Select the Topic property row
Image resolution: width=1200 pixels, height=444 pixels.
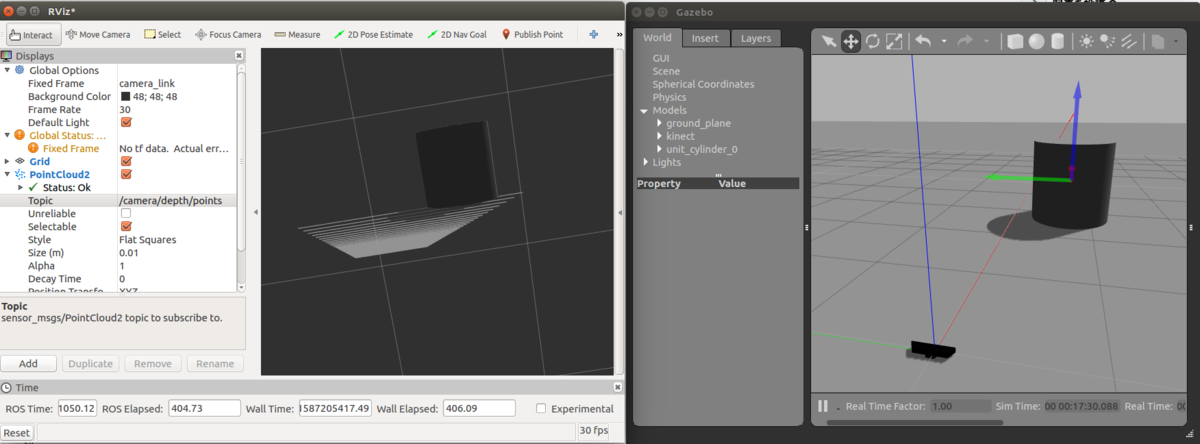coord(118,200)
